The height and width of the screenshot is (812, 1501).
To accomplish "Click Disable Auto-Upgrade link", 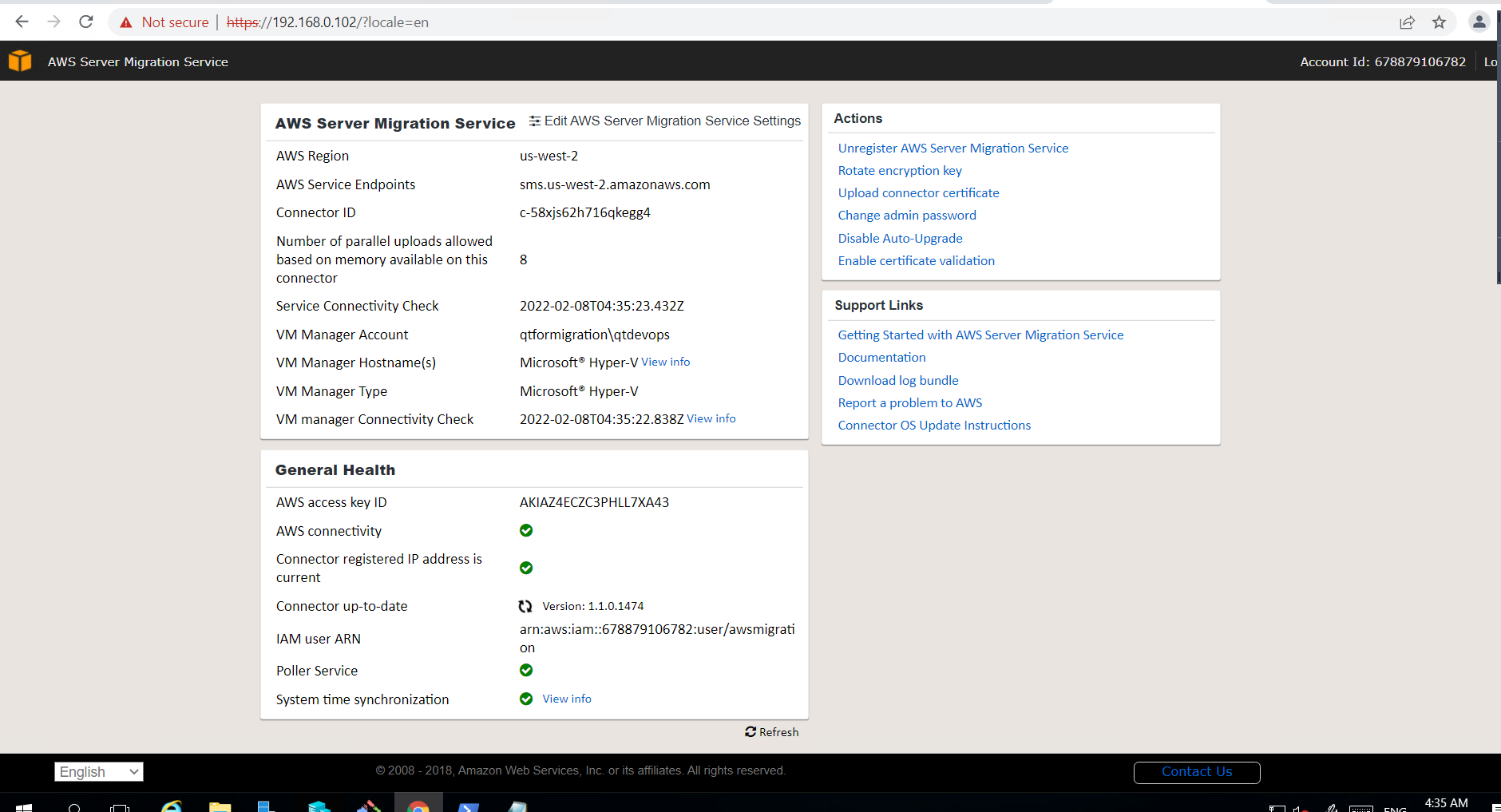I will (x=900, y=239).
